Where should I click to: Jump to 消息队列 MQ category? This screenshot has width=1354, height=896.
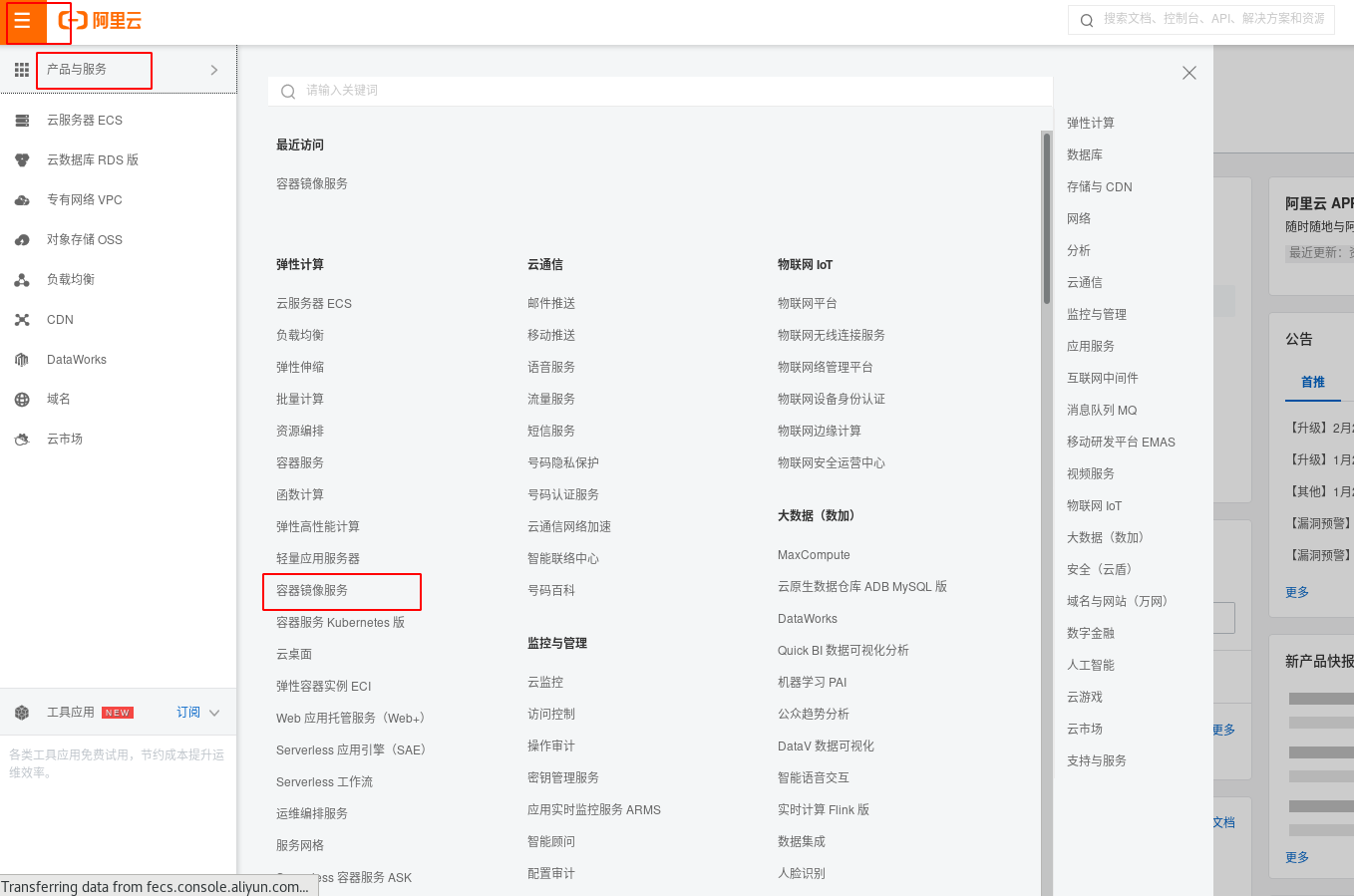point(1102,410)
